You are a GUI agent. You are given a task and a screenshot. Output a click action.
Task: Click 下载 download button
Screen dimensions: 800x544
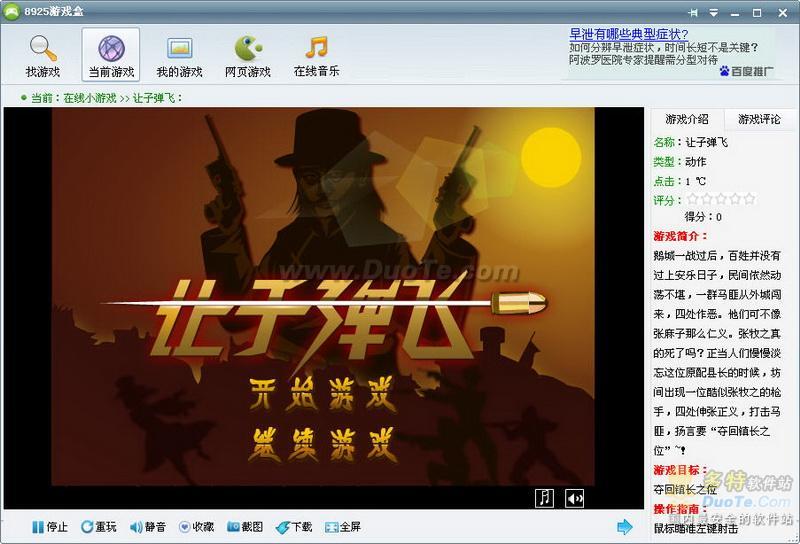click(294, 527)
